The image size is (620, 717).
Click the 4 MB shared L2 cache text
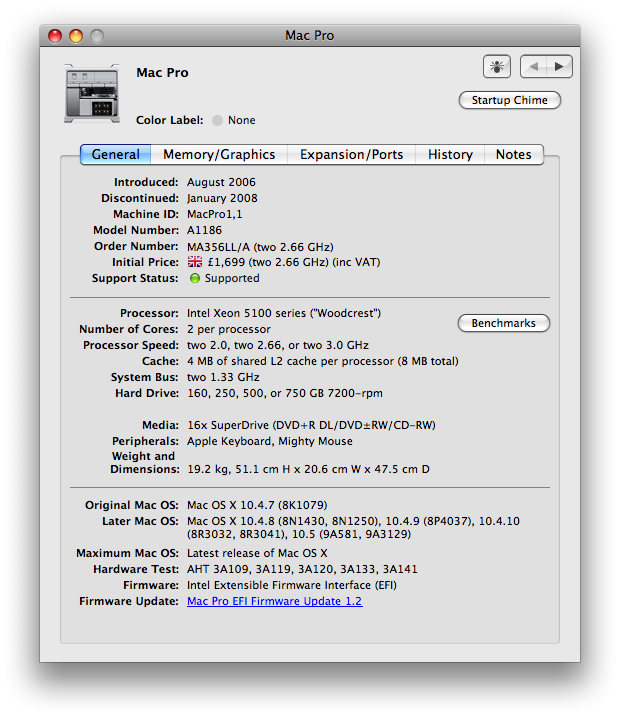[x=323, y=361]
